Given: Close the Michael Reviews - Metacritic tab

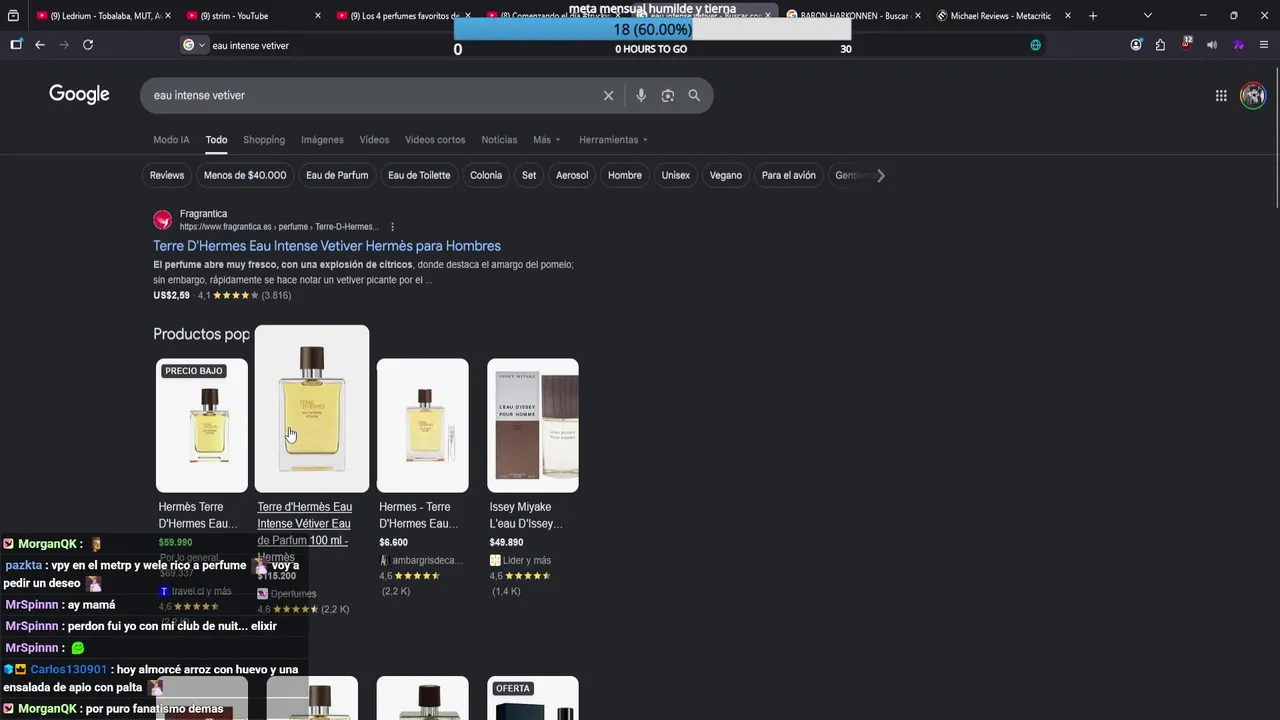Looking at the screenshot, I should [x=1068, y=16].
